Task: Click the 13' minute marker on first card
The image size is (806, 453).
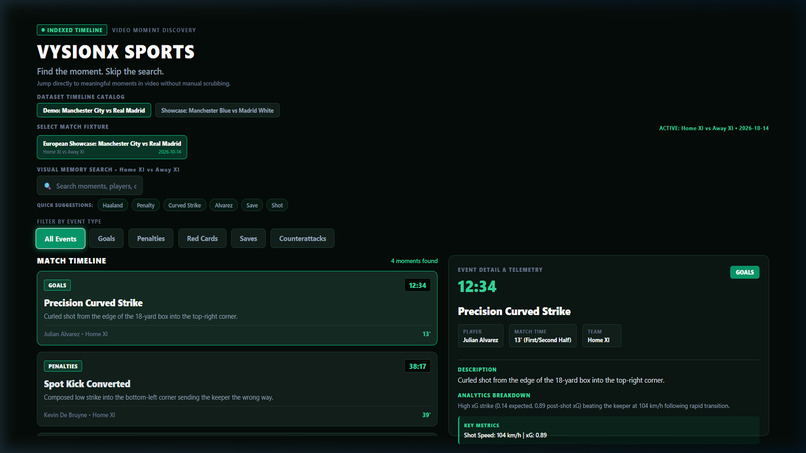Action: (x=426, y=334)
